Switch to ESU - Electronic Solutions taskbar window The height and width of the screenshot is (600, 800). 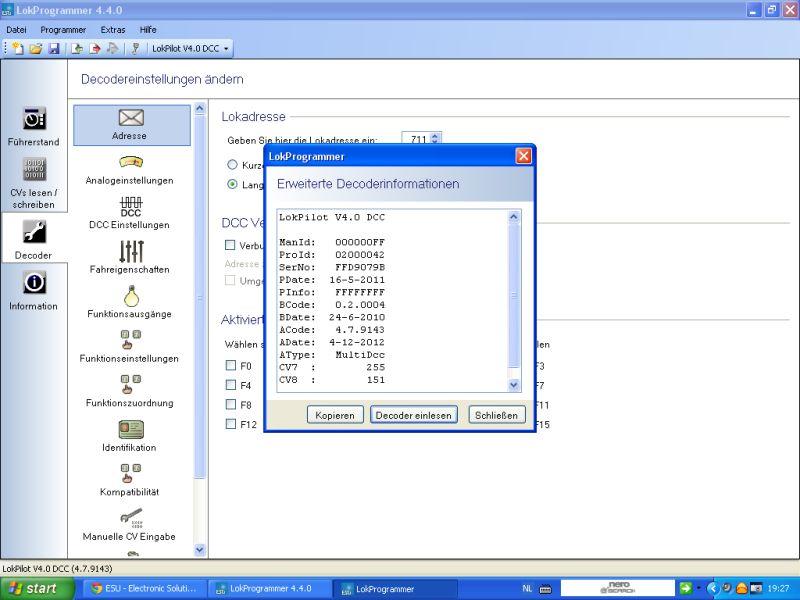tap(144, 589)
